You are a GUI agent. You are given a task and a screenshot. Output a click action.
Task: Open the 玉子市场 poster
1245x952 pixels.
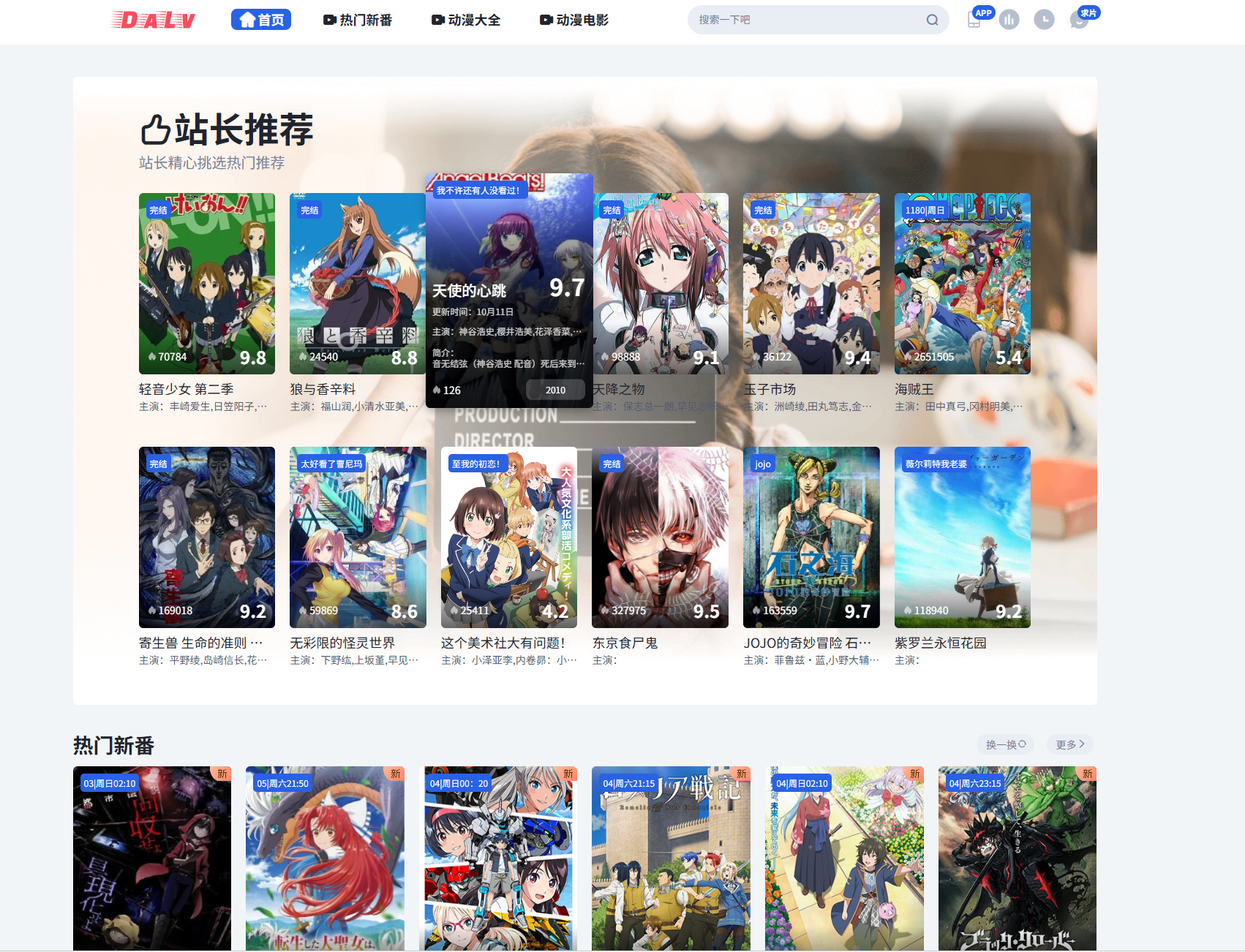[811, 284]
